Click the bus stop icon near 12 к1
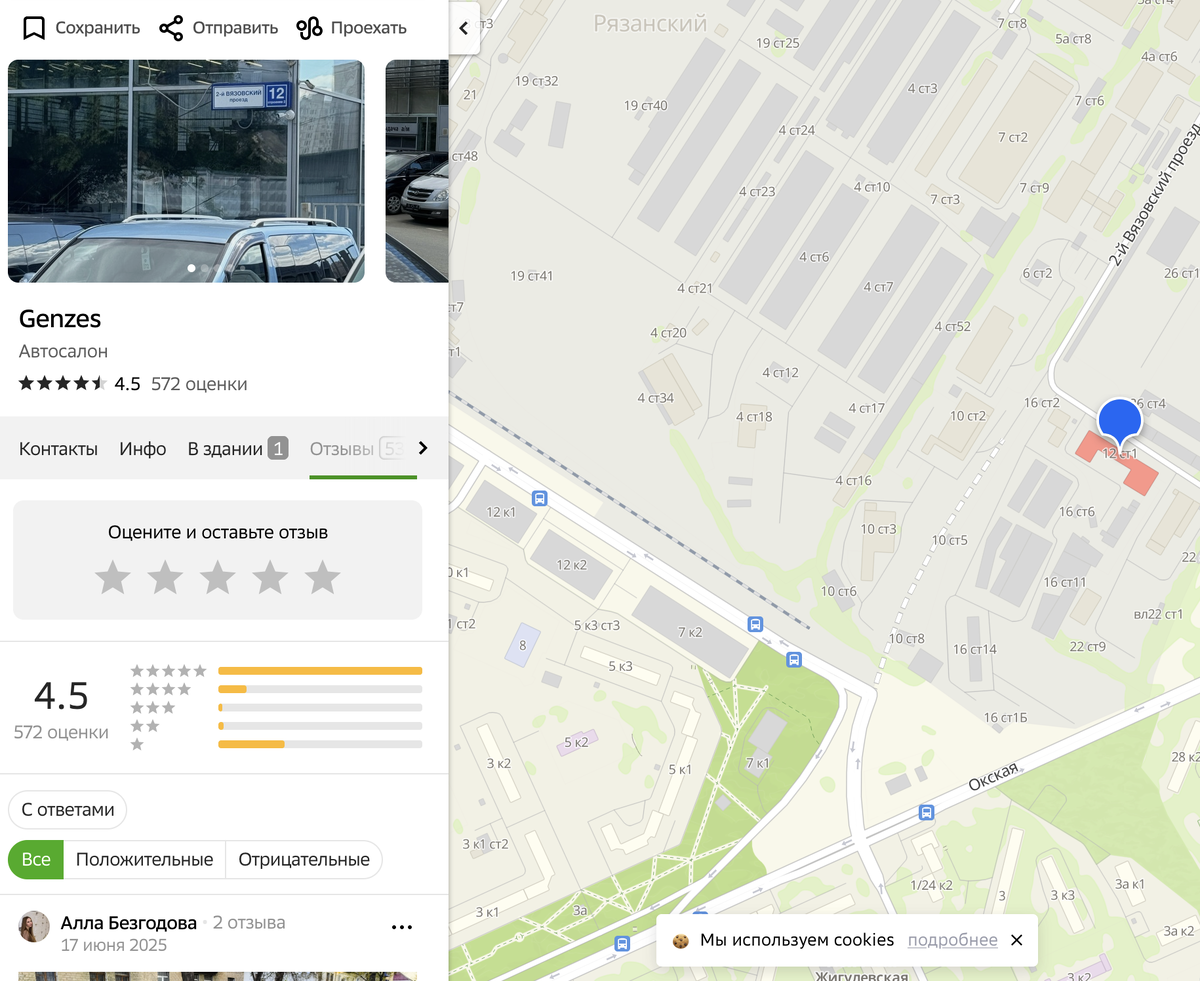 (539, 498)
